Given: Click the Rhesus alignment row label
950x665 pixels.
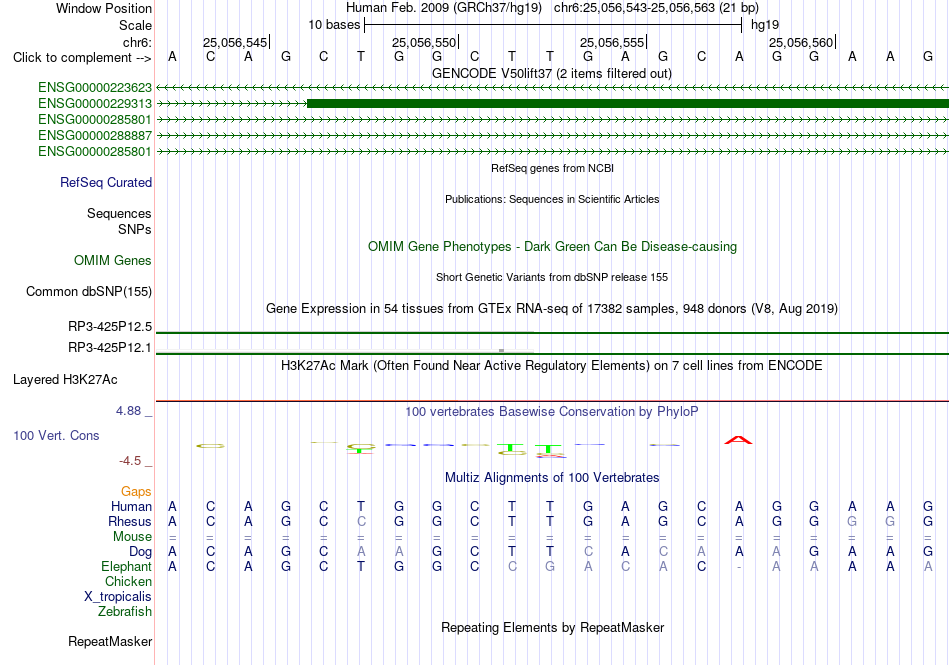Looking at the screenshot, I should (x=130, y=521).
